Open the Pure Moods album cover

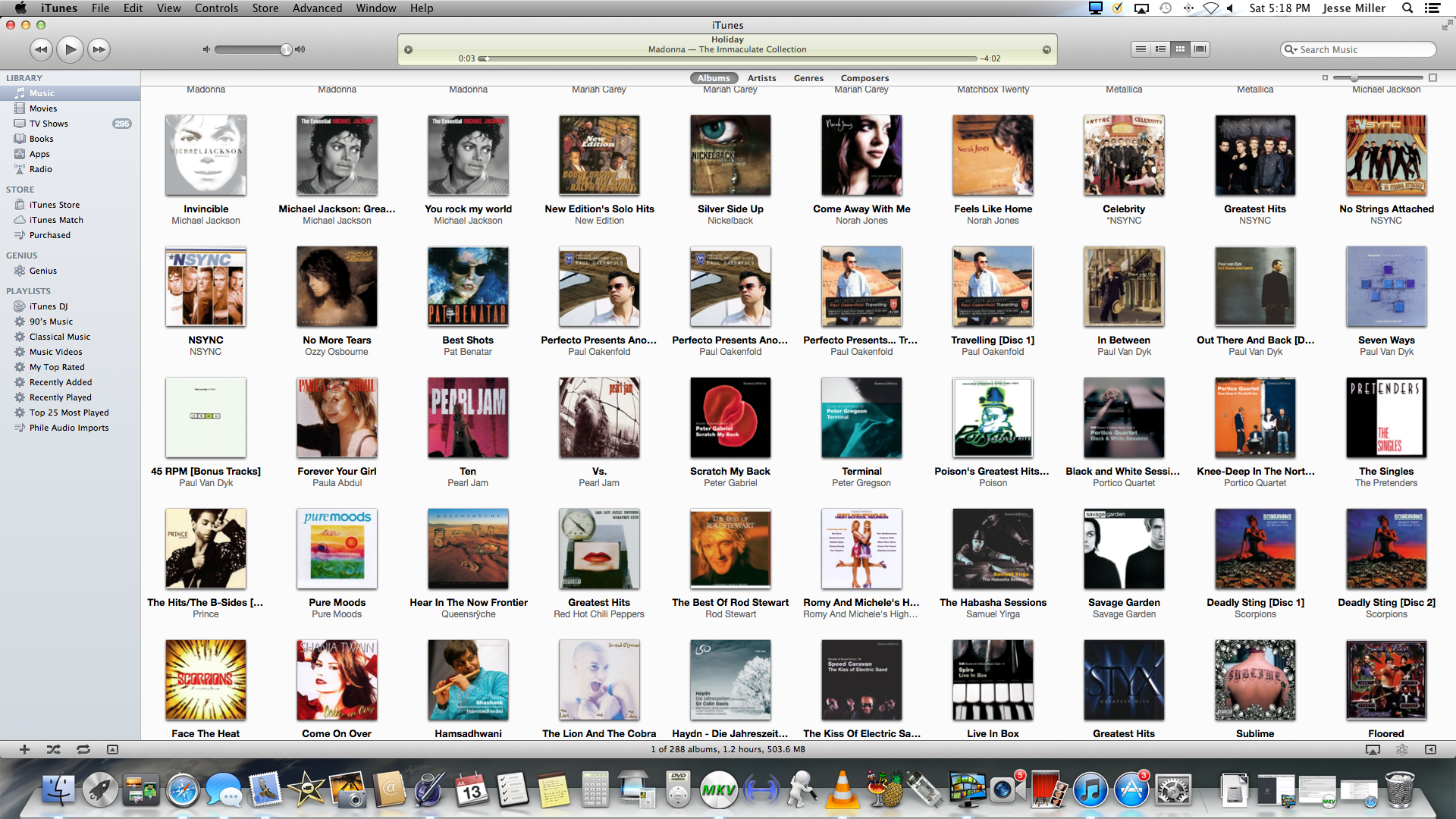tap(337, 549)
